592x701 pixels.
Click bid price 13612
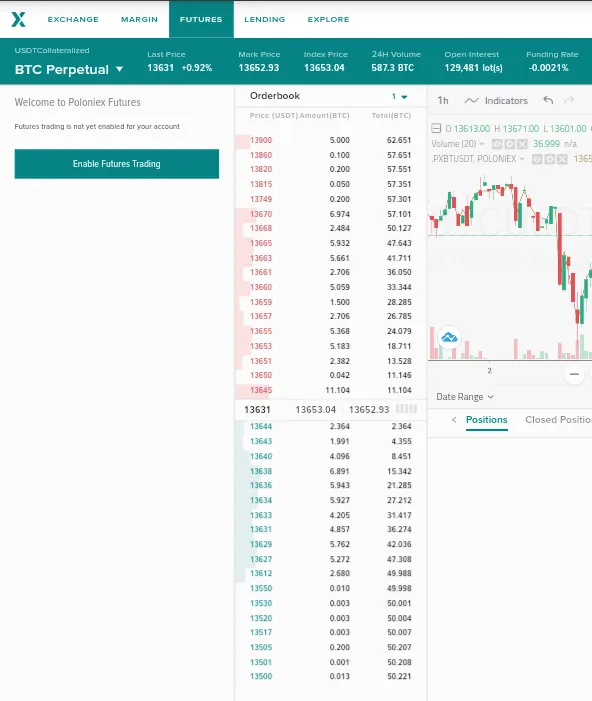coord(261,573)
